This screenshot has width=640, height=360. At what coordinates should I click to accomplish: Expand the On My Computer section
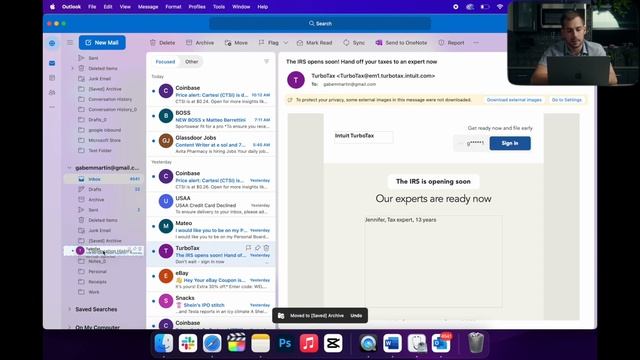69,327
